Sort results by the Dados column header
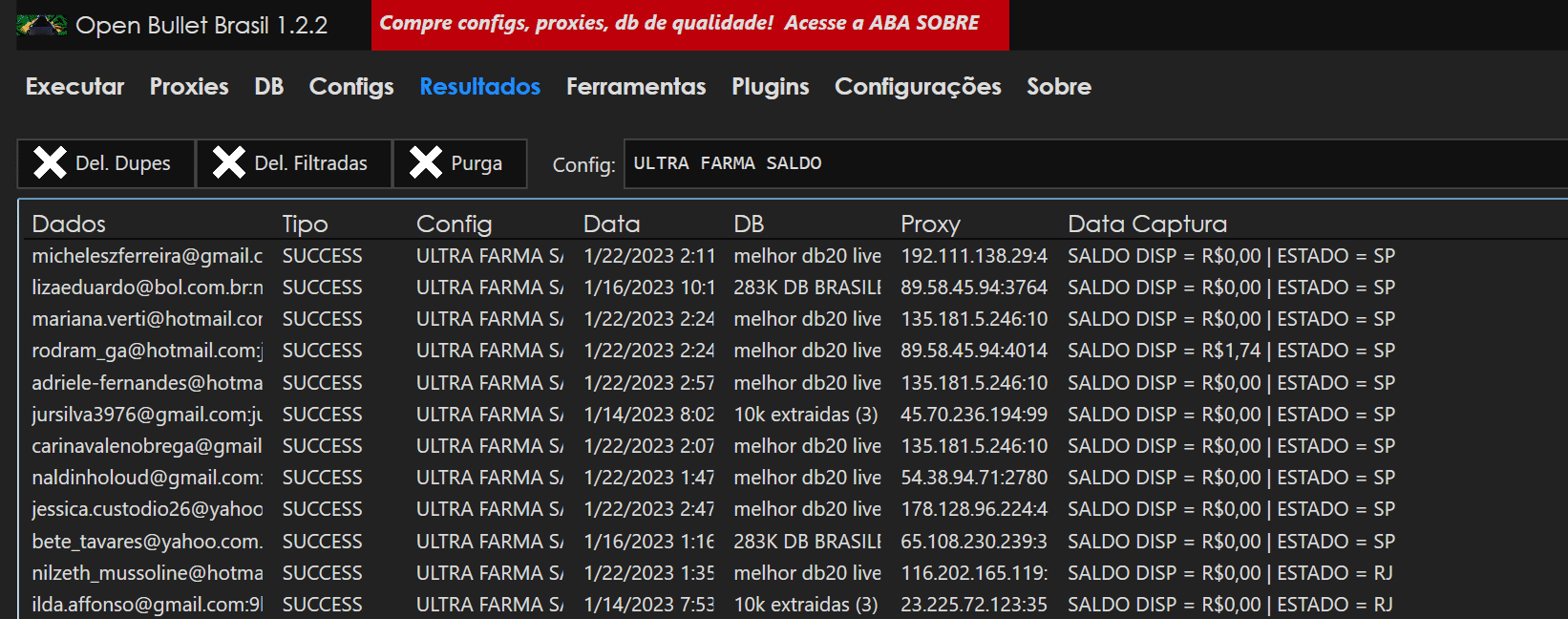The width and height of the screenshot is (1568, 619). [69, 224]
